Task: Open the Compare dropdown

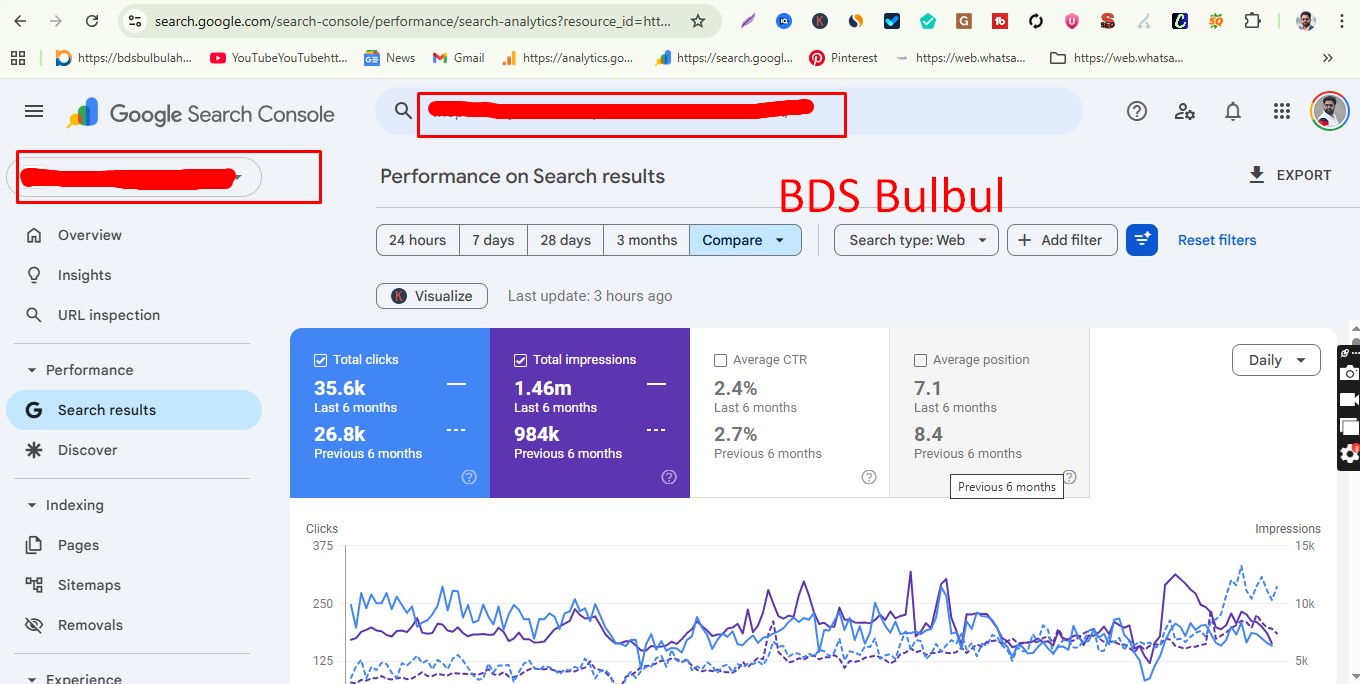Action: (x=745, y=240)
